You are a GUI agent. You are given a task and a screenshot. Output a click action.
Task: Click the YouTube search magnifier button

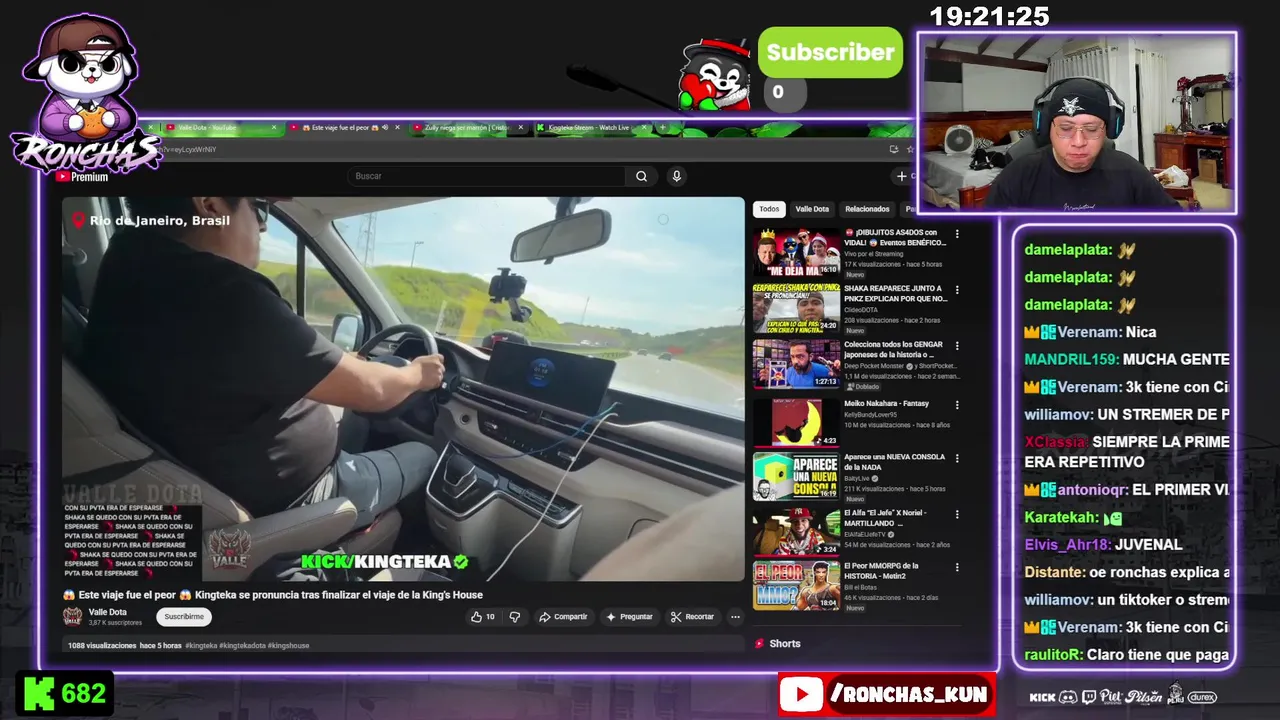click(641, 176)
